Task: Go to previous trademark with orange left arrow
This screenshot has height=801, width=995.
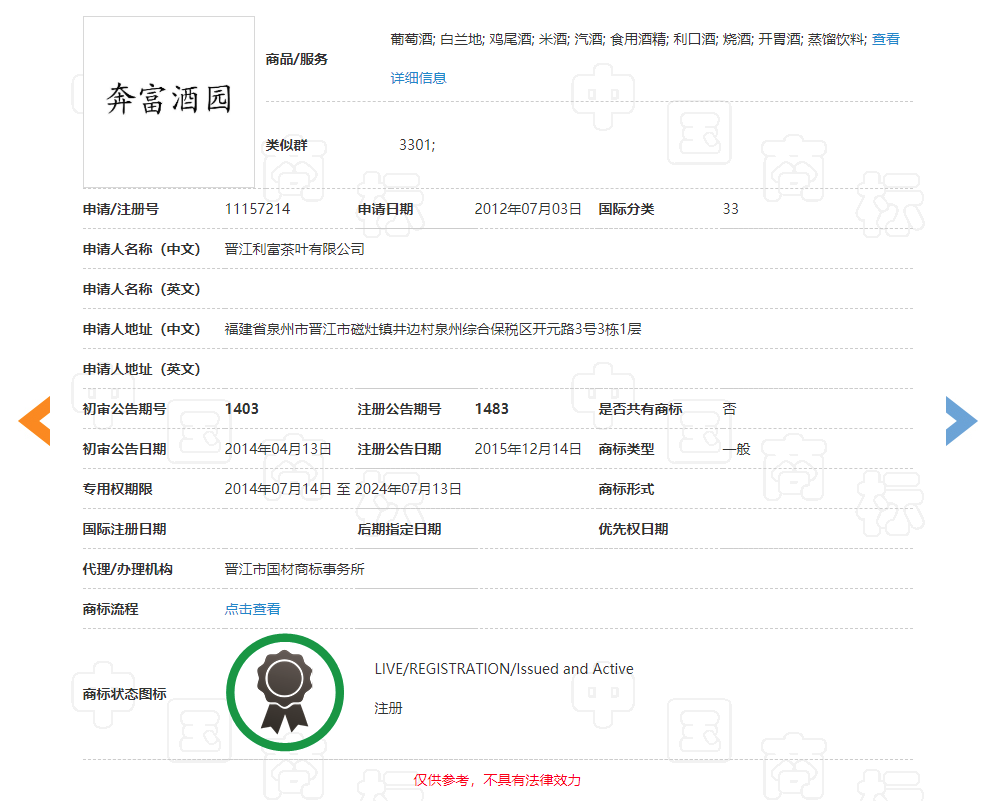Action: click(35, 421)
